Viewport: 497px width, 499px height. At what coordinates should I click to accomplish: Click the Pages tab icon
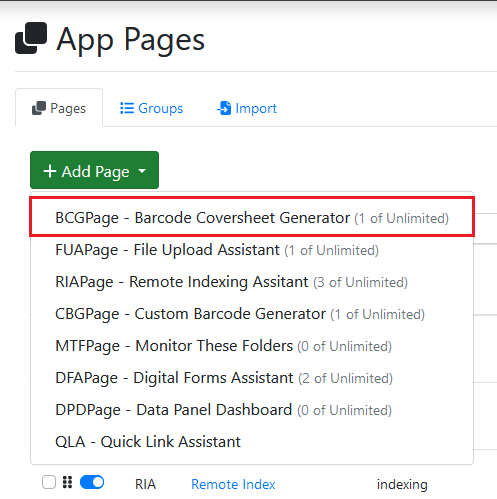pyautogui.click(x=39, y=108)
